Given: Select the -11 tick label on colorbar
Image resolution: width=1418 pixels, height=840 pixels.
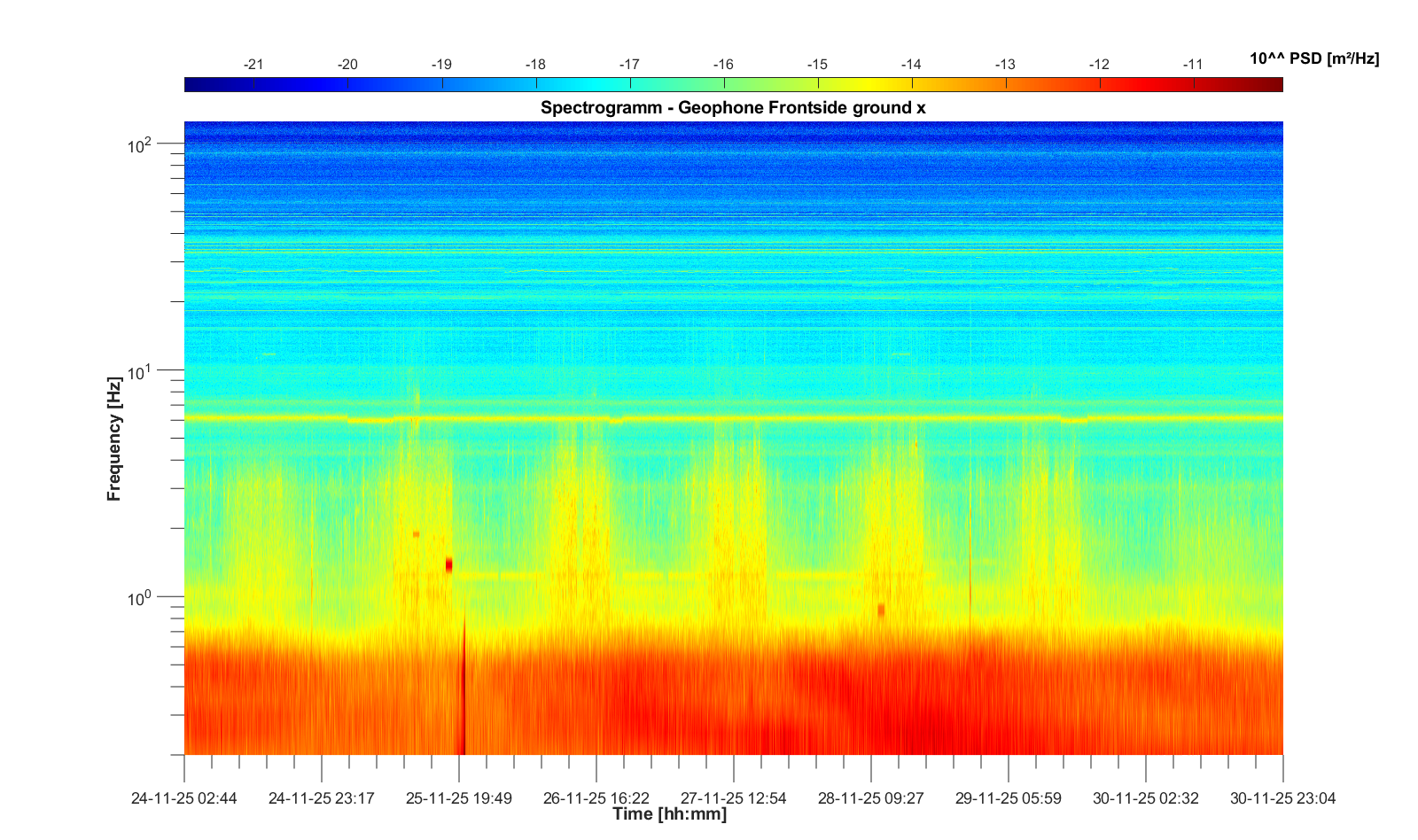Looking at the screenshot, I should pos(1192,65).
